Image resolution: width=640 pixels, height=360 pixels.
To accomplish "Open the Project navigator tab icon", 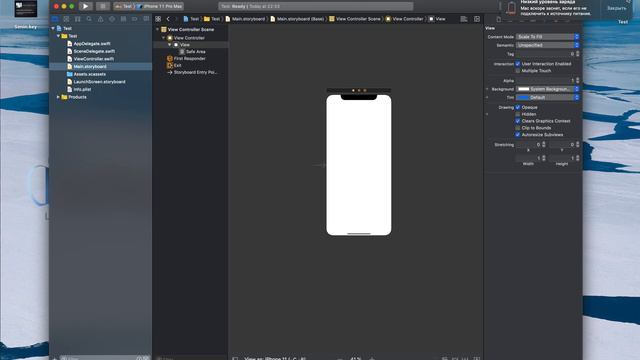I will [55, 19].
